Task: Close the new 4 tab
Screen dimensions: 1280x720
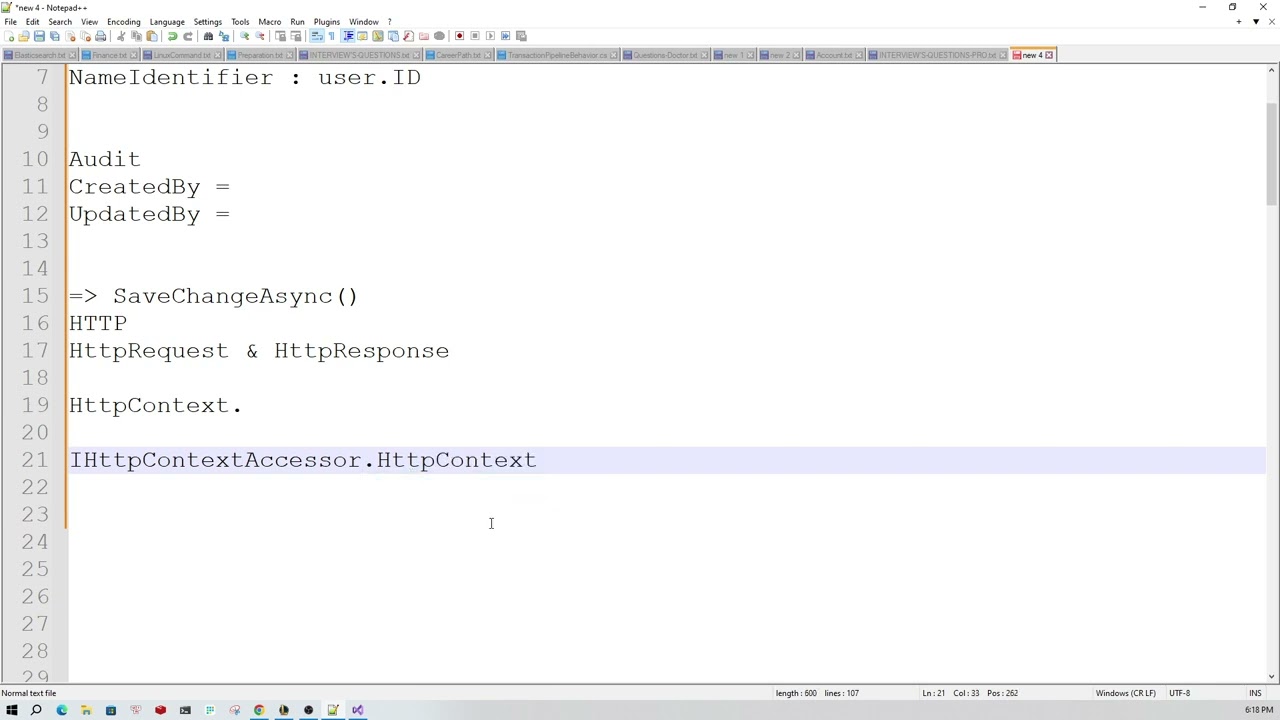Action: (1049, 55)
